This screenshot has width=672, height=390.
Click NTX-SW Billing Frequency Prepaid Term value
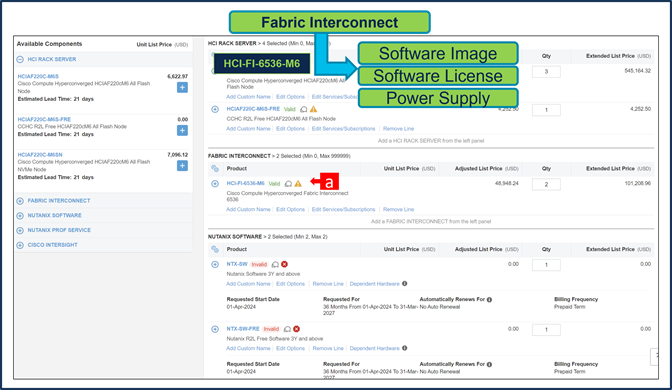point(570,307)
